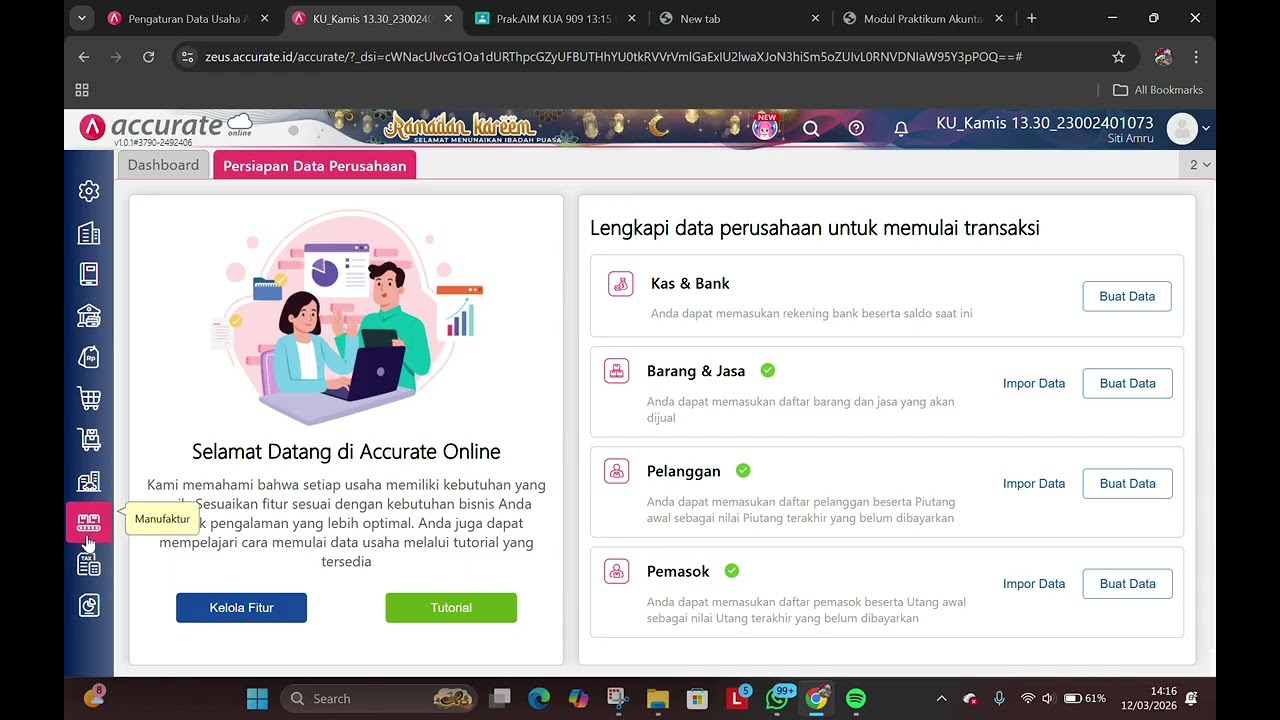Click the Kas & Bank card icon
Screen dimensions: 1280x720
point(621,284)
